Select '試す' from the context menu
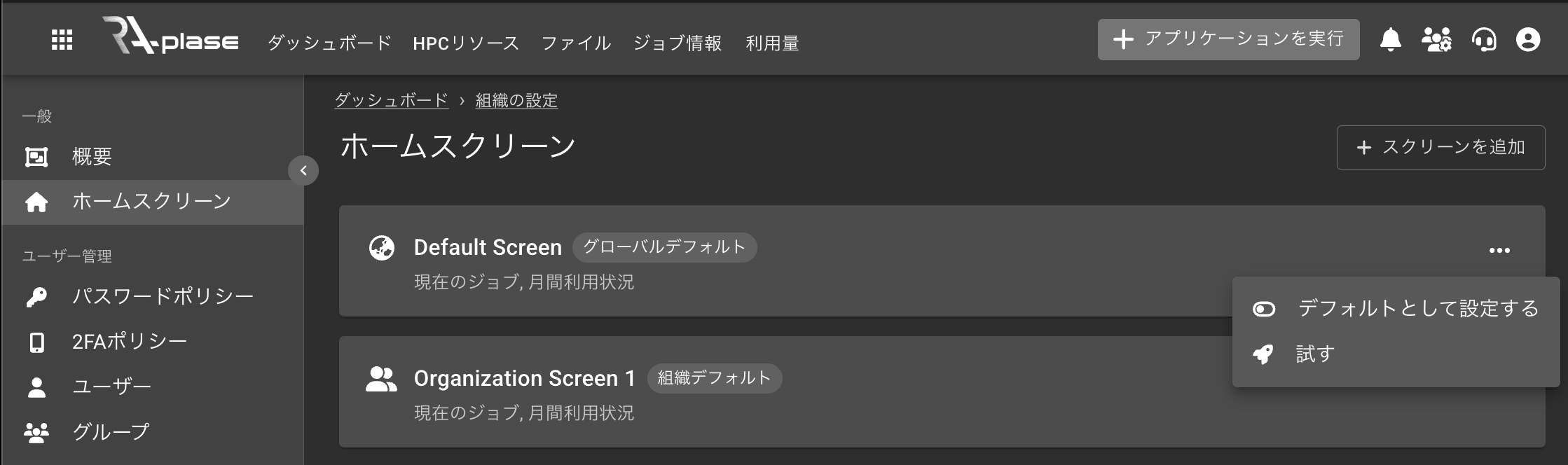1568x465 pixels. [1314, 354]
